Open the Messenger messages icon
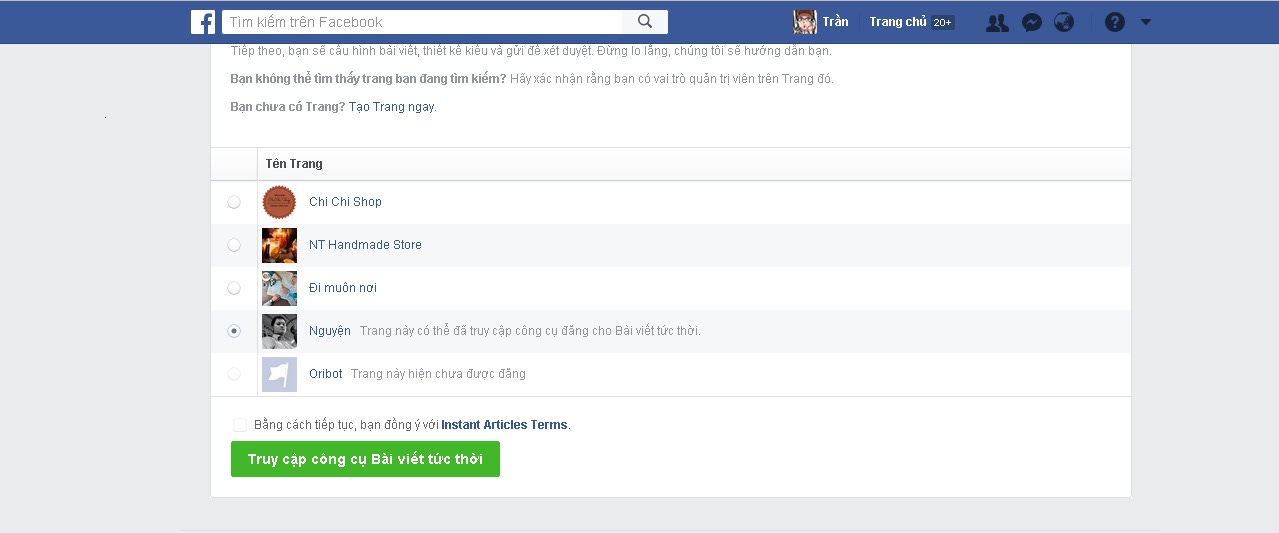The width and height of the screenshot is (1279, 533). tap(1032, 22)
